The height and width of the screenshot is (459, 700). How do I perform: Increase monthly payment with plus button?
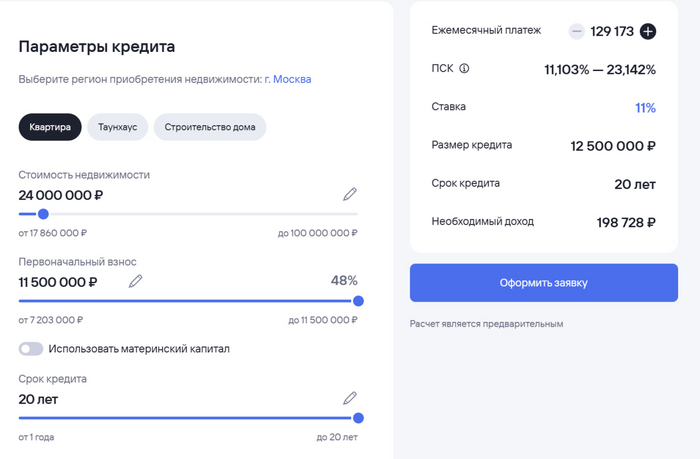(648, 31)
